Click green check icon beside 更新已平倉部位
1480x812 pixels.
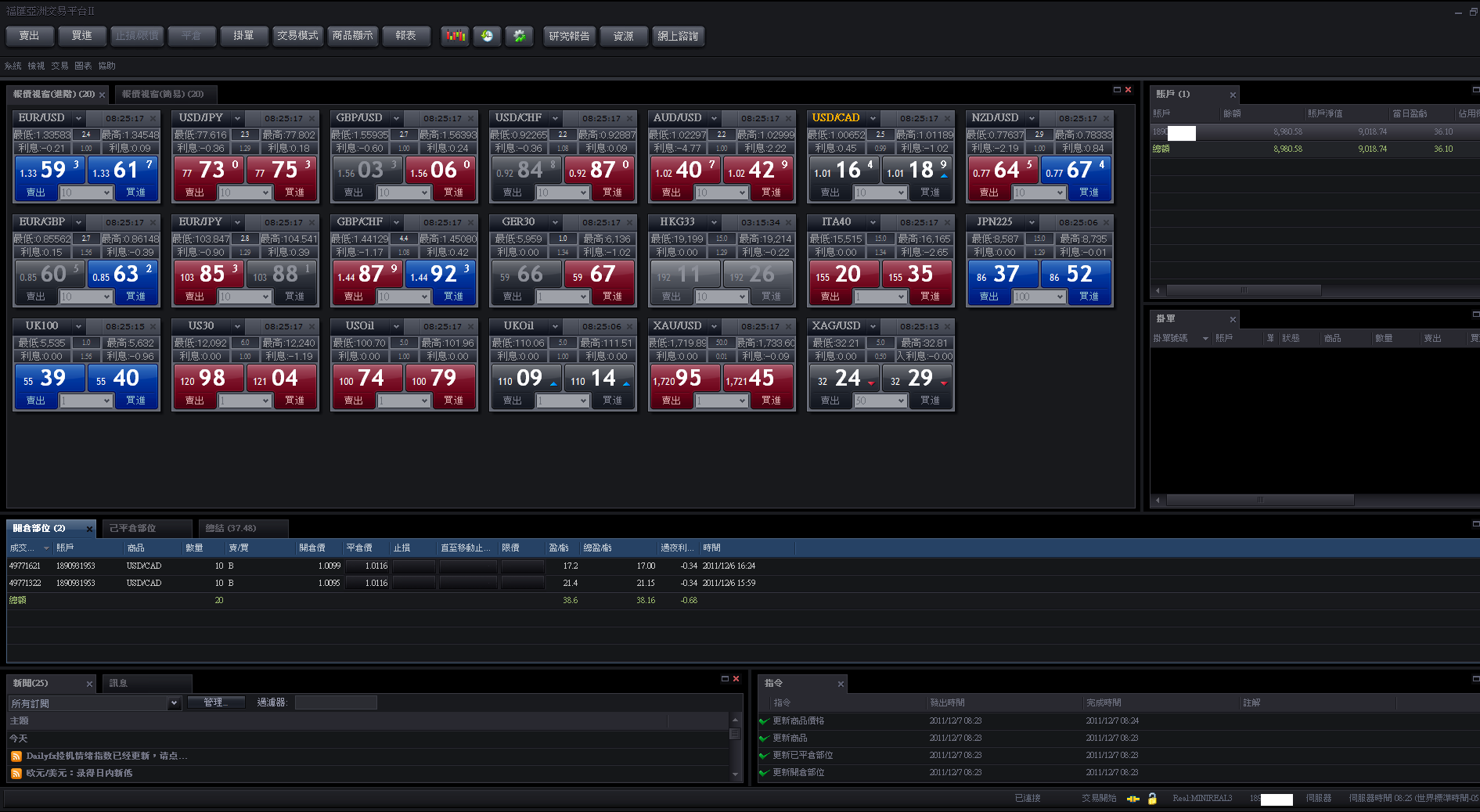point(764,756)
